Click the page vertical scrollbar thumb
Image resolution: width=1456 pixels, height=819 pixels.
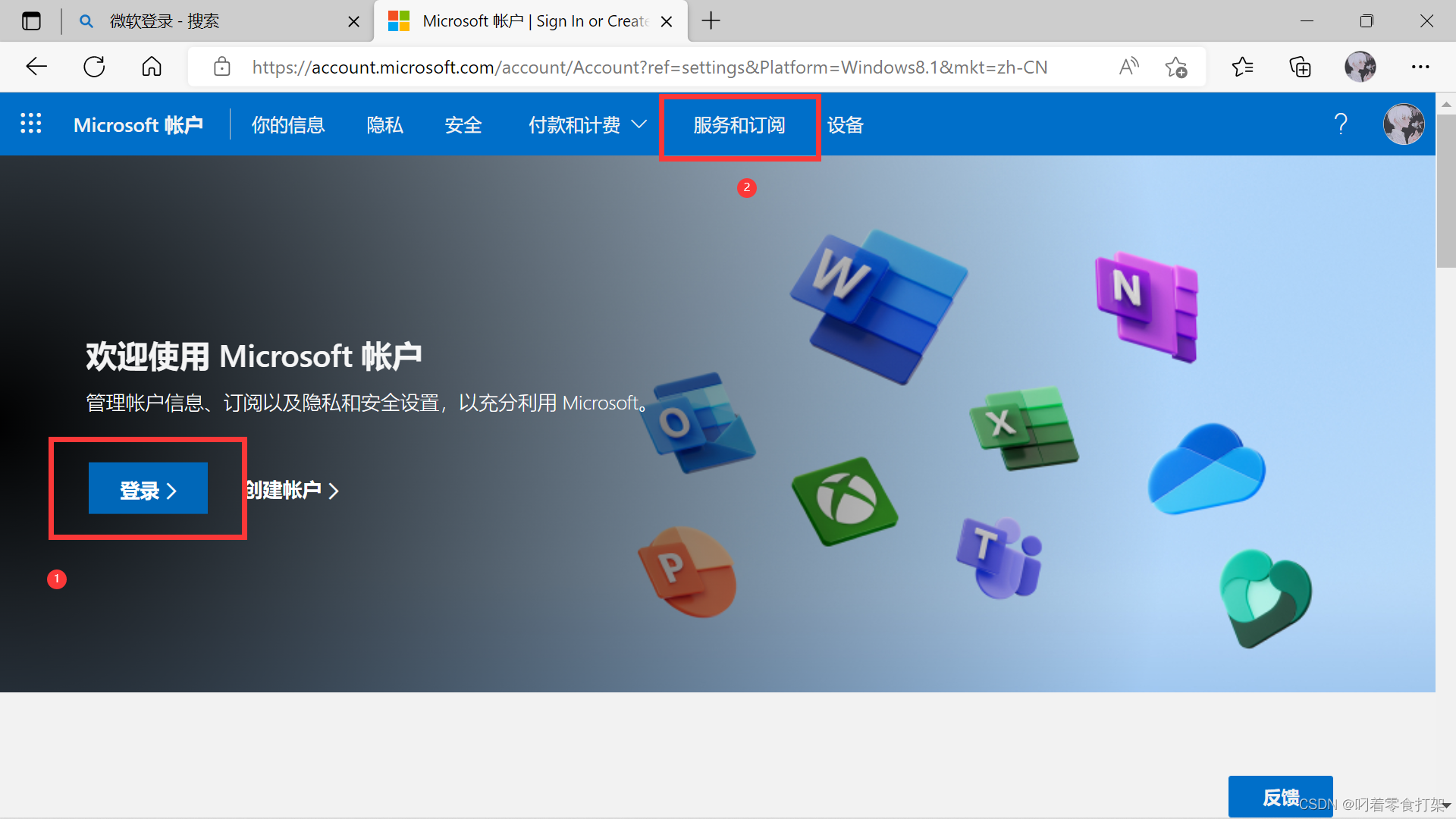(x=1445, y=190)
